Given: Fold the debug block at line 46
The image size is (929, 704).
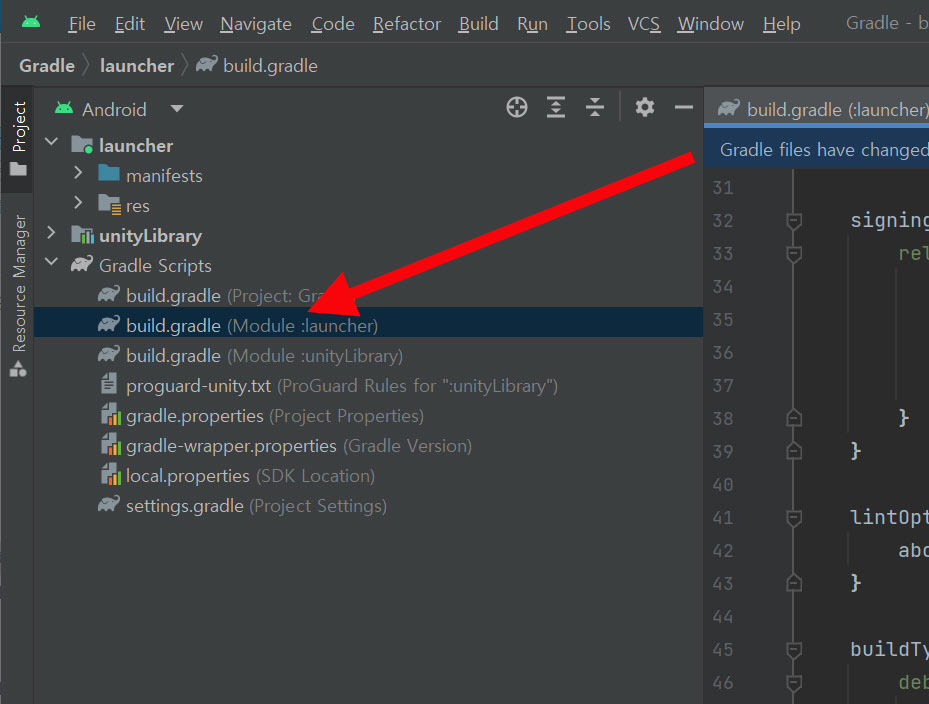Looking at the screenshot, I should point(793,683).
